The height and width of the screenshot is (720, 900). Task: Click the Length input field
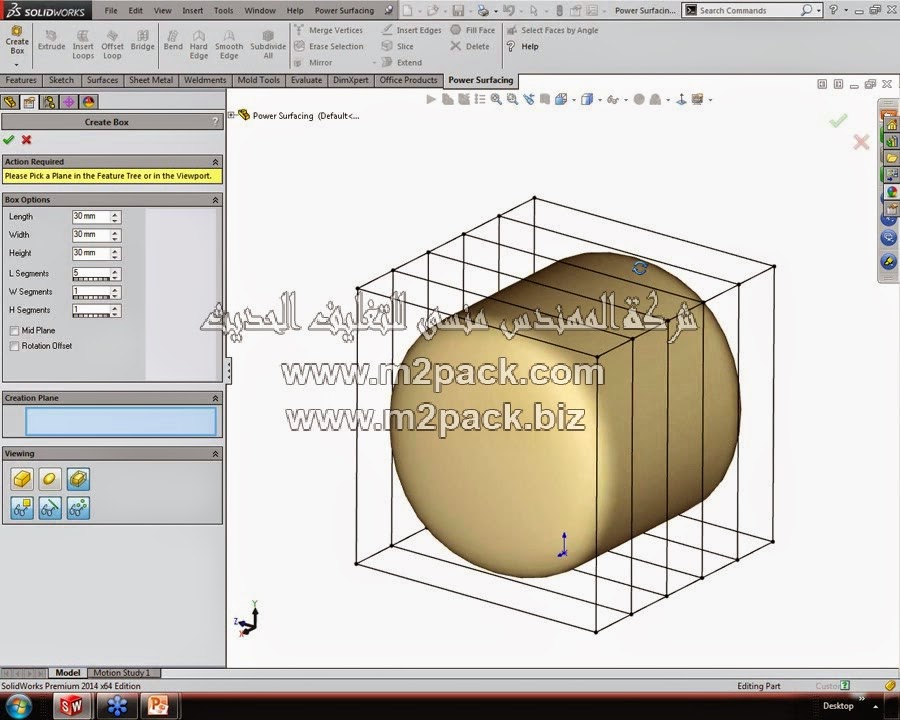pos(91,216)
